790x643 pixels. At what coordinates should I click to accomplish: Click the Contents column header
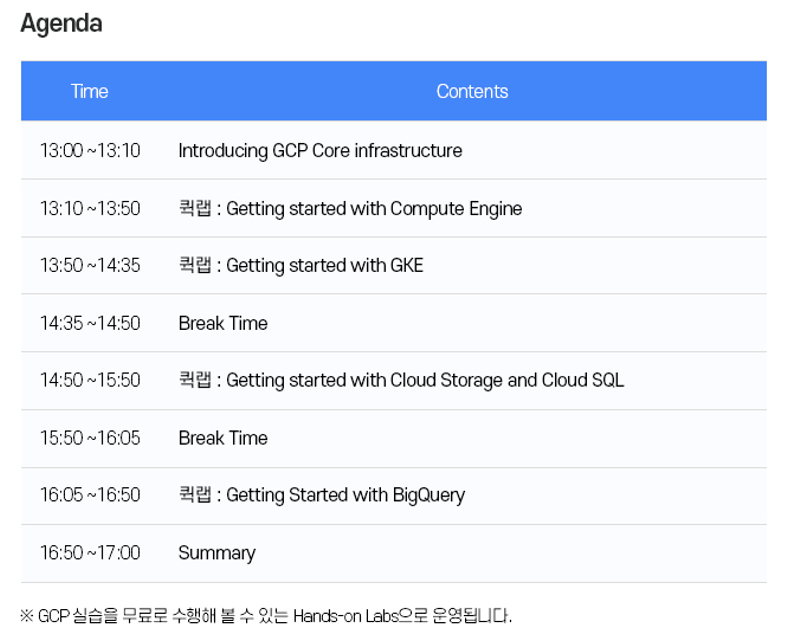(x=472, y=91)
